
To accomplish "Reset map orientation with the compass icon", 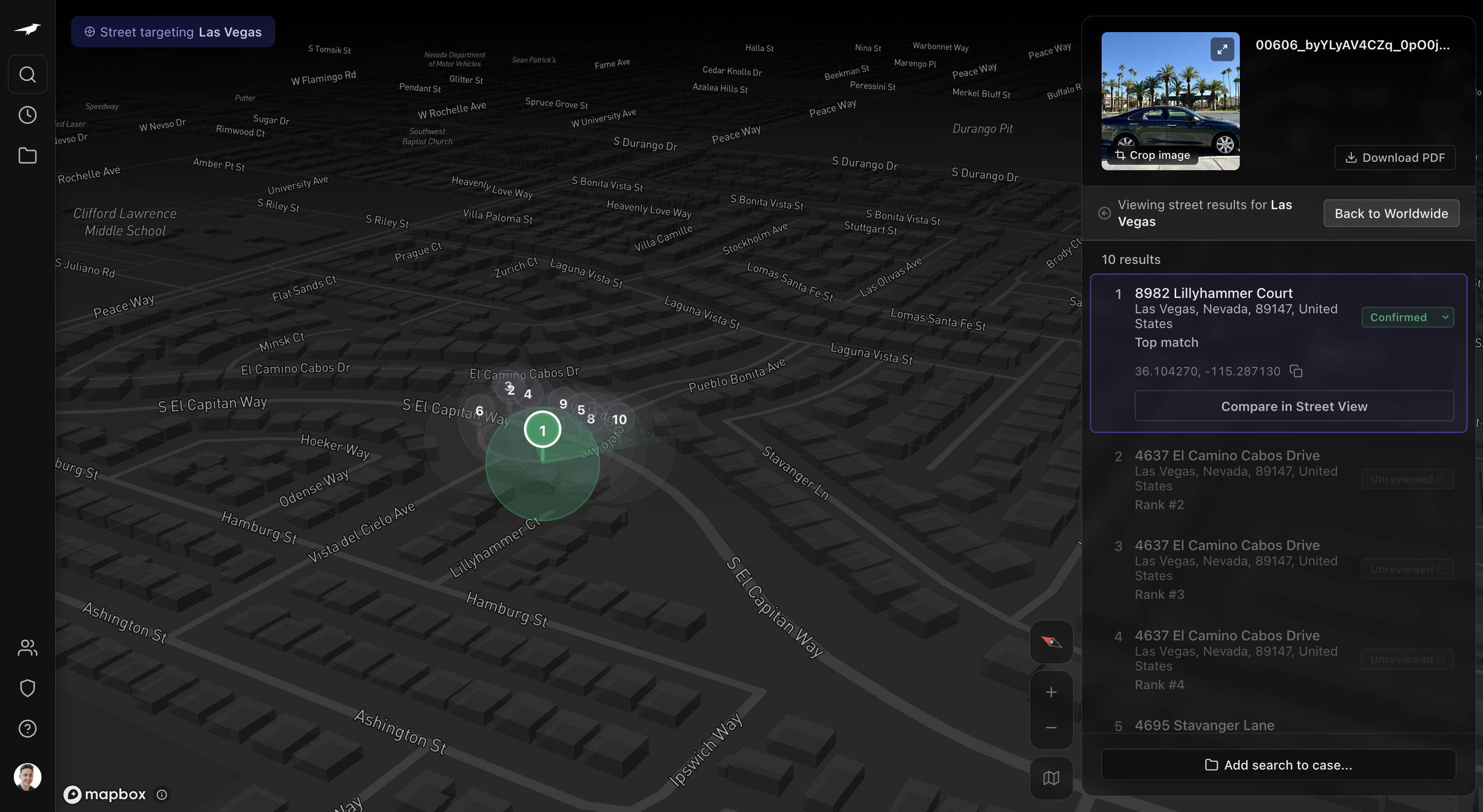I will click(x=1051, y=642).
